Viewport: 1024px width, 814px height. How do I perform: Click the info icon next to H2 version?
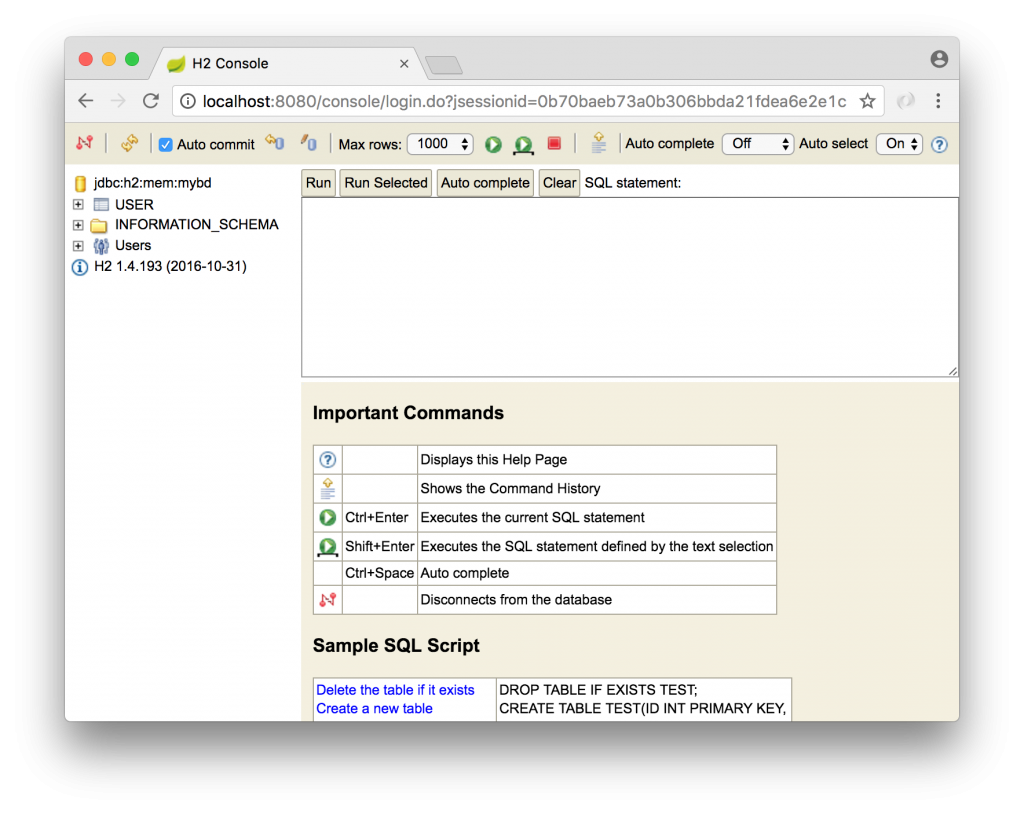tap(80, 267)
